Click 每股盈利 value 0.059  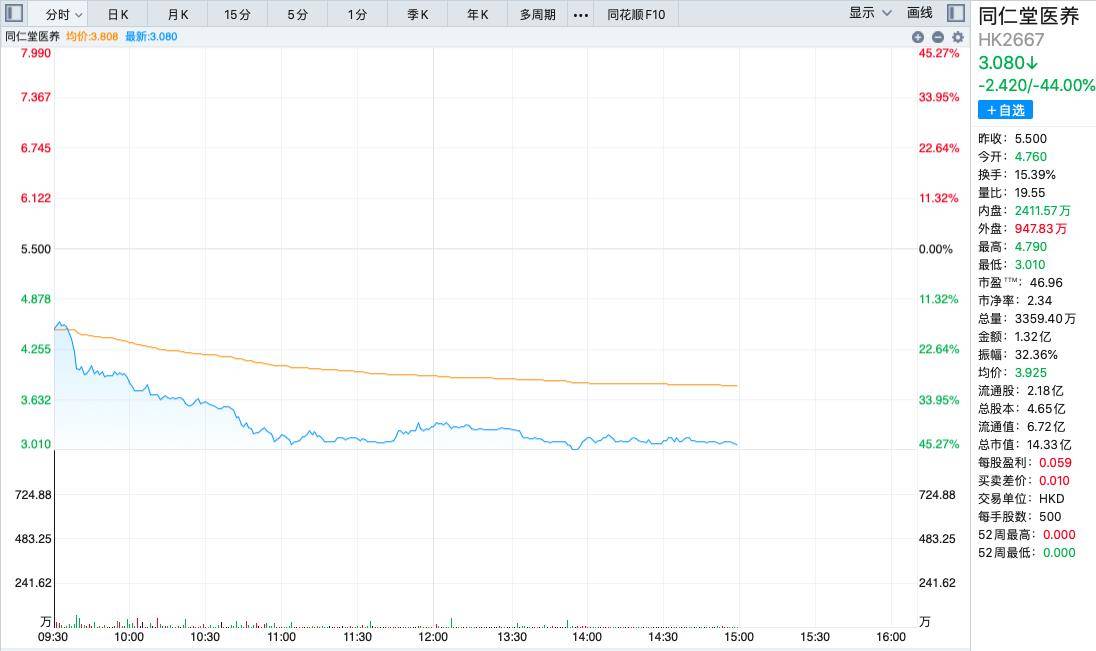point(1055,463)
